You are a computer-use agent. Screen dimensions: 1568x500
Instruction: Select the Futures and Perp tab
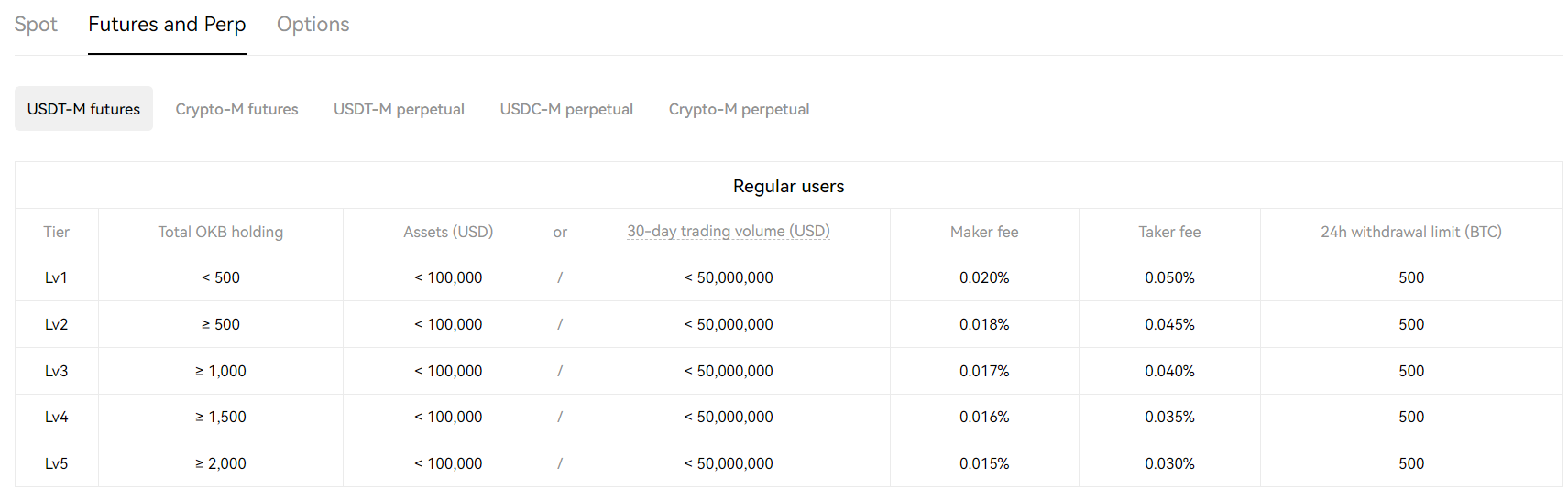[167, 25]
